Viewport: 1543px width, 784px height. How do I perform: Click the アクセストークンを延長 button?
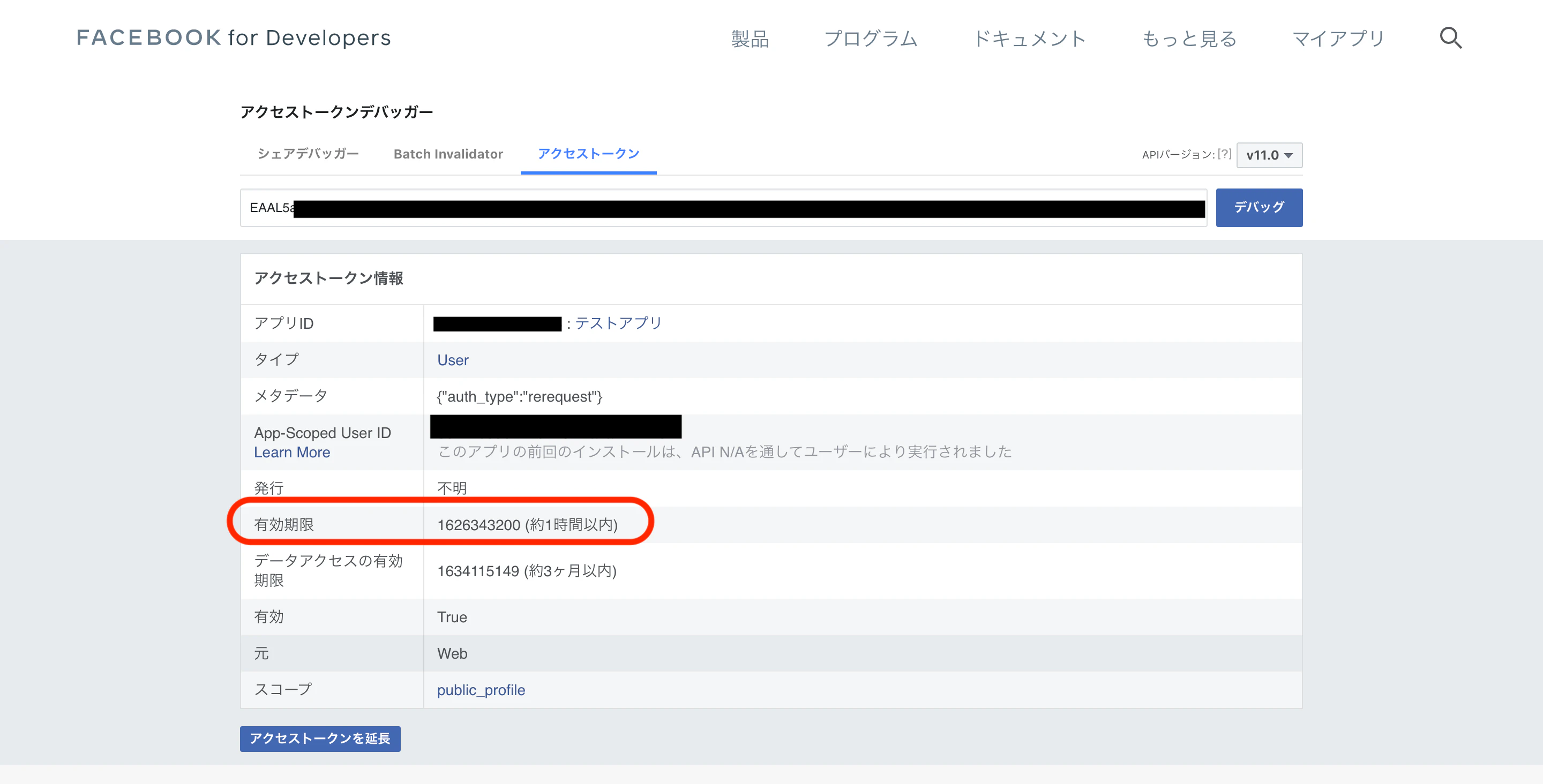point(320,738)
